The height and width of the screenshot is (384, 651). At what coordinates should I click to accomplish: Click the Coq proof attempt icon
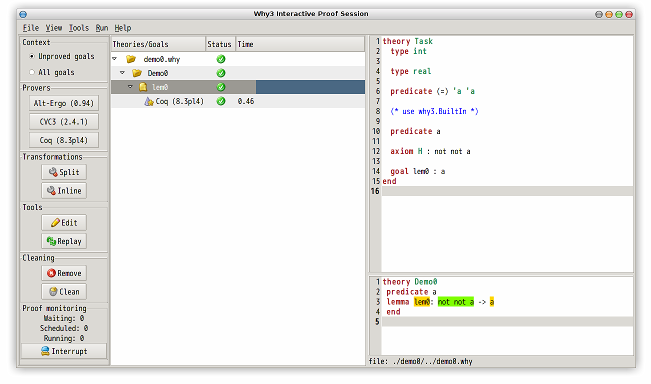click(x=149, y=101)
